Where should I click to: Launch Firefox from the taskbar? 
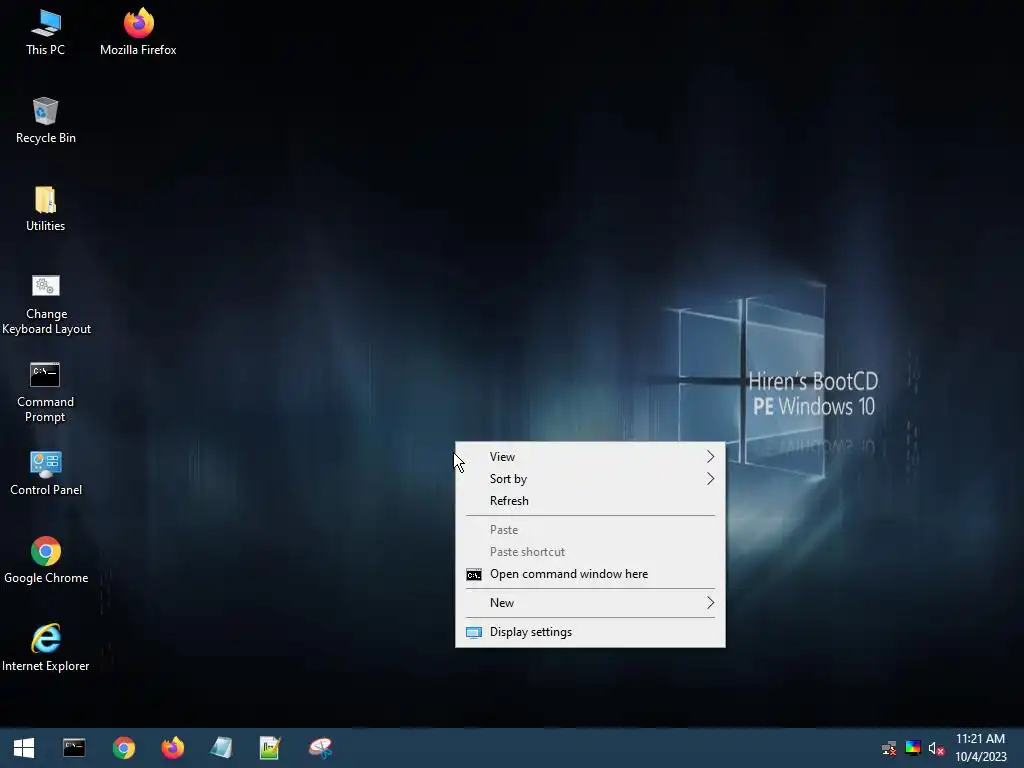(x=172, y=748)
